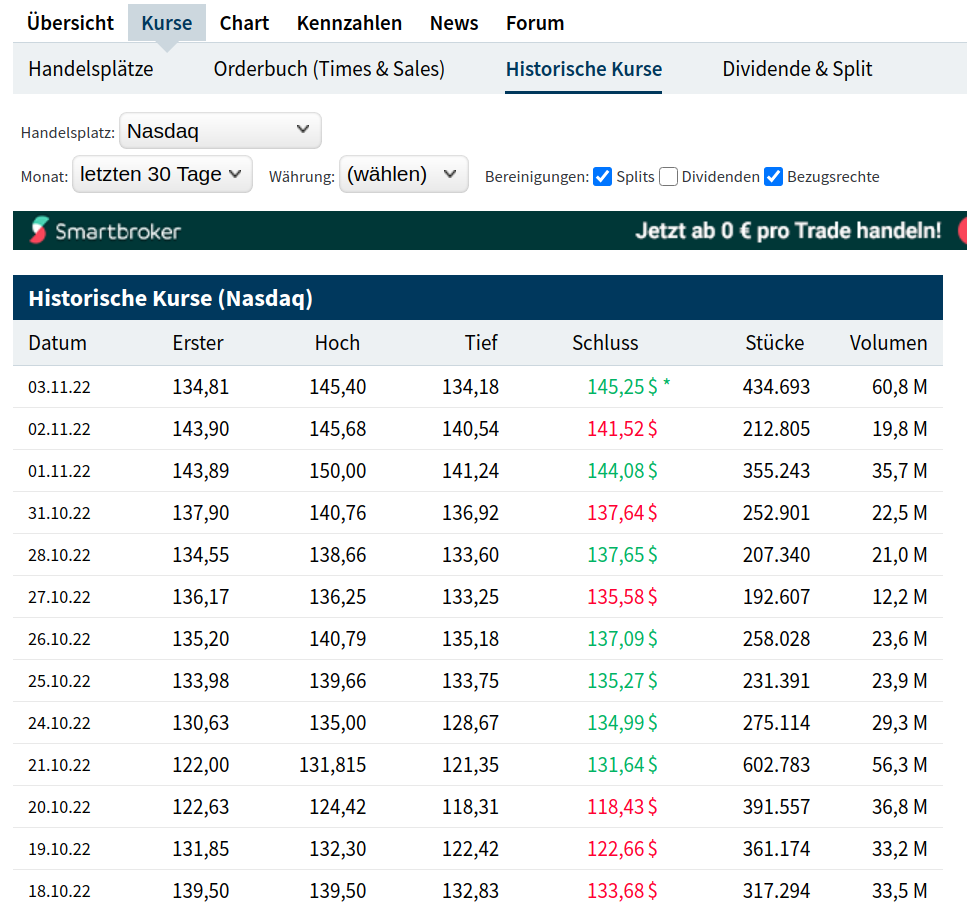Open the Forum tab
Image resolution: width=967 pixels, height=904 pixels.
535,23
